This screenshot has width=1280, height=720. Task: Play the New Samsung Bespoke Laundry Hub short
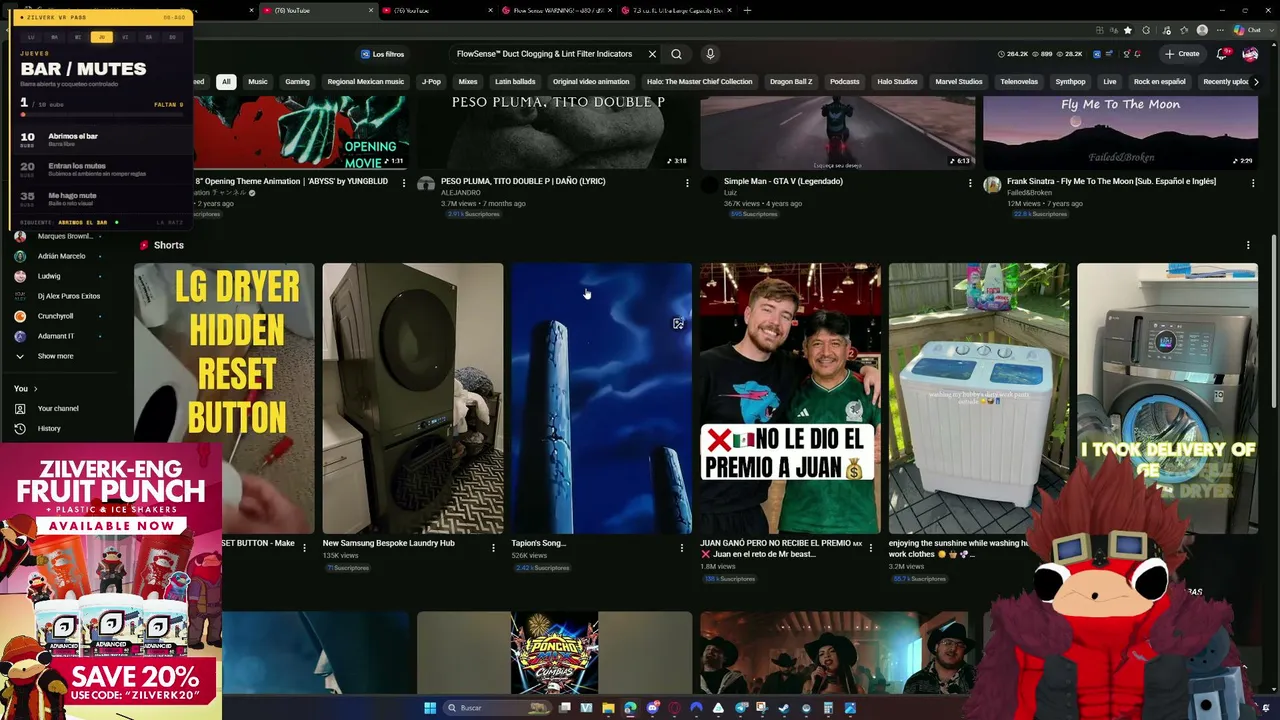413,398
